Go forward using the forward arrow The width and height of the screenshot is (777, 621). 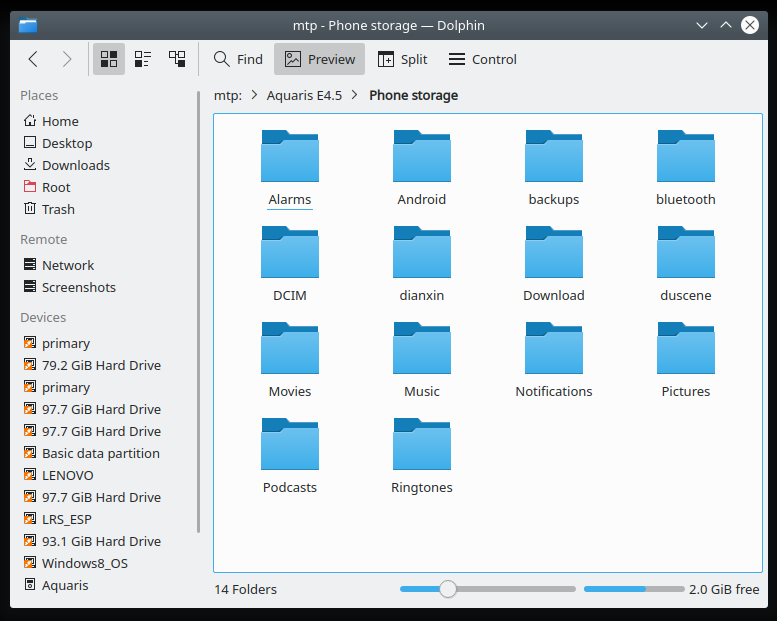click(67, 59)
